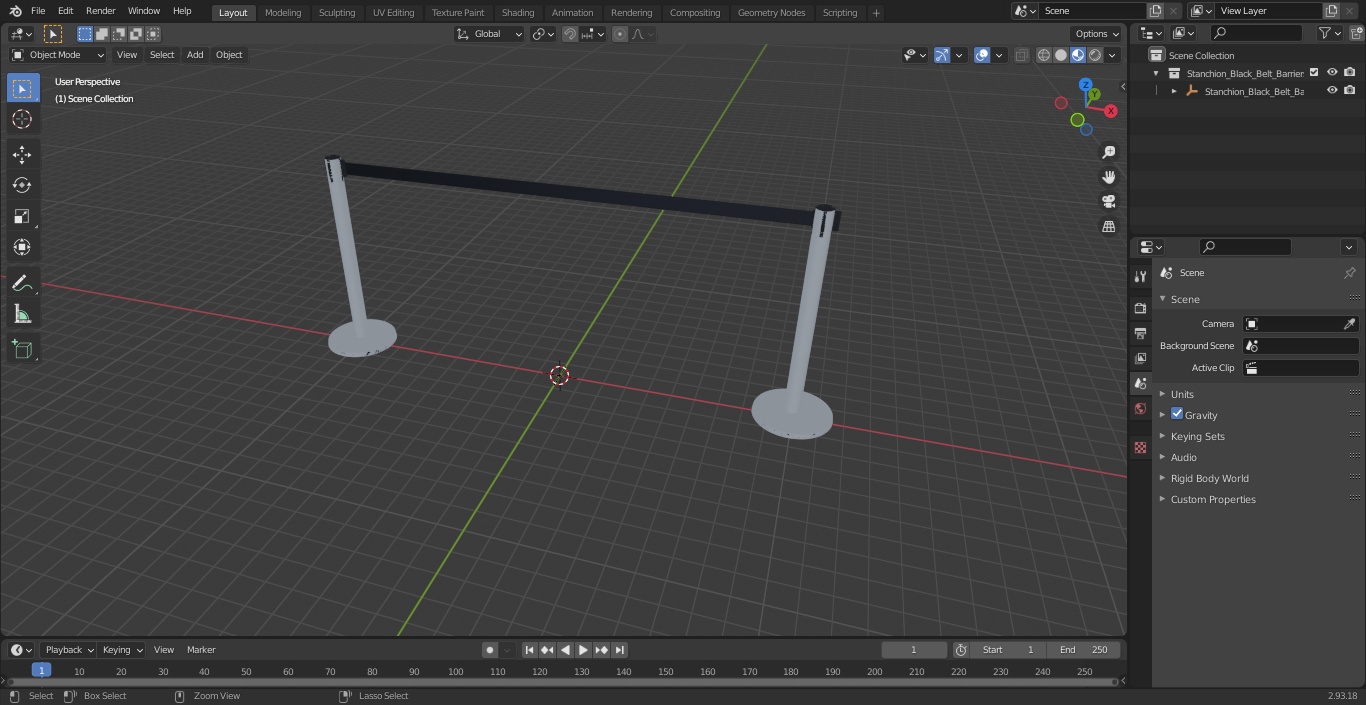Open the Render menu

pyautogui.click(x=100, y=11)
